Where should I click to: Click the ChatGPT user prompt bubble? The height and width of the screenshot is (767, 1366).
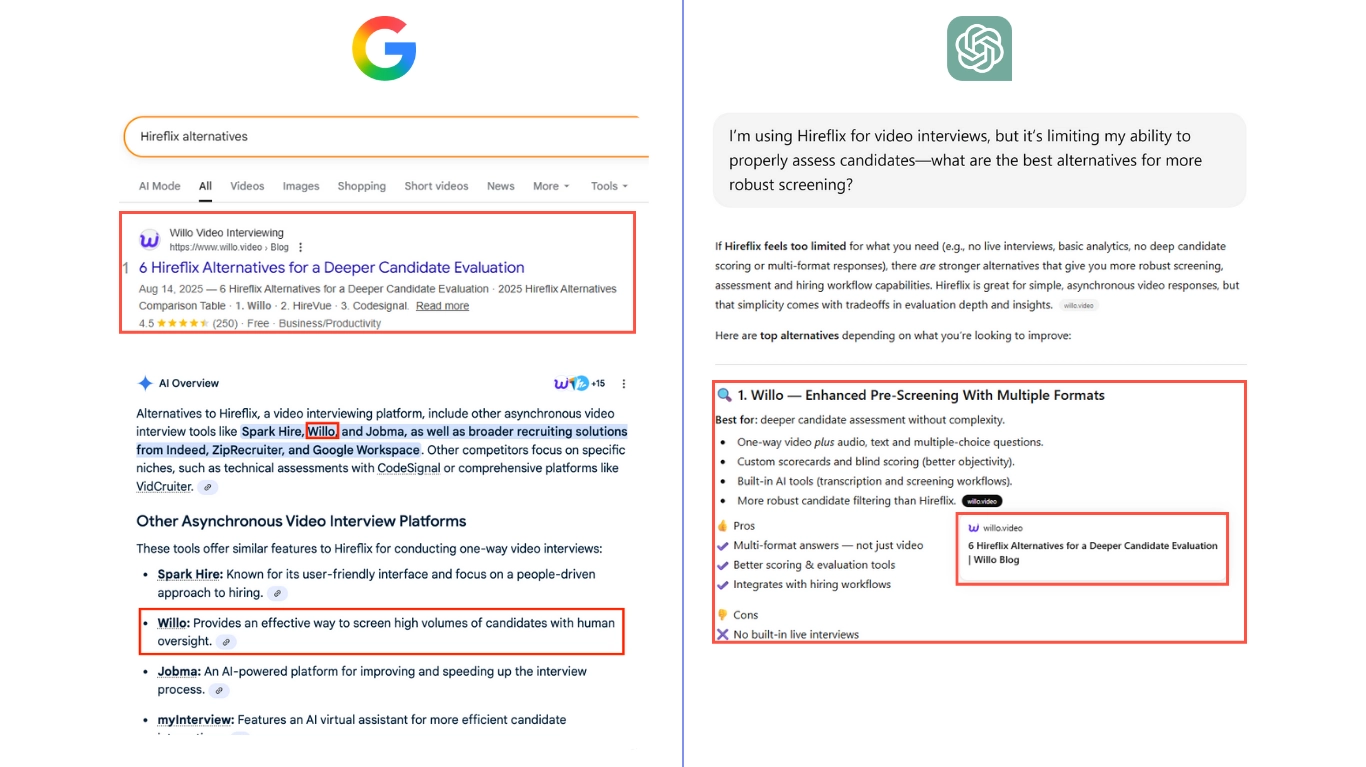980,160
